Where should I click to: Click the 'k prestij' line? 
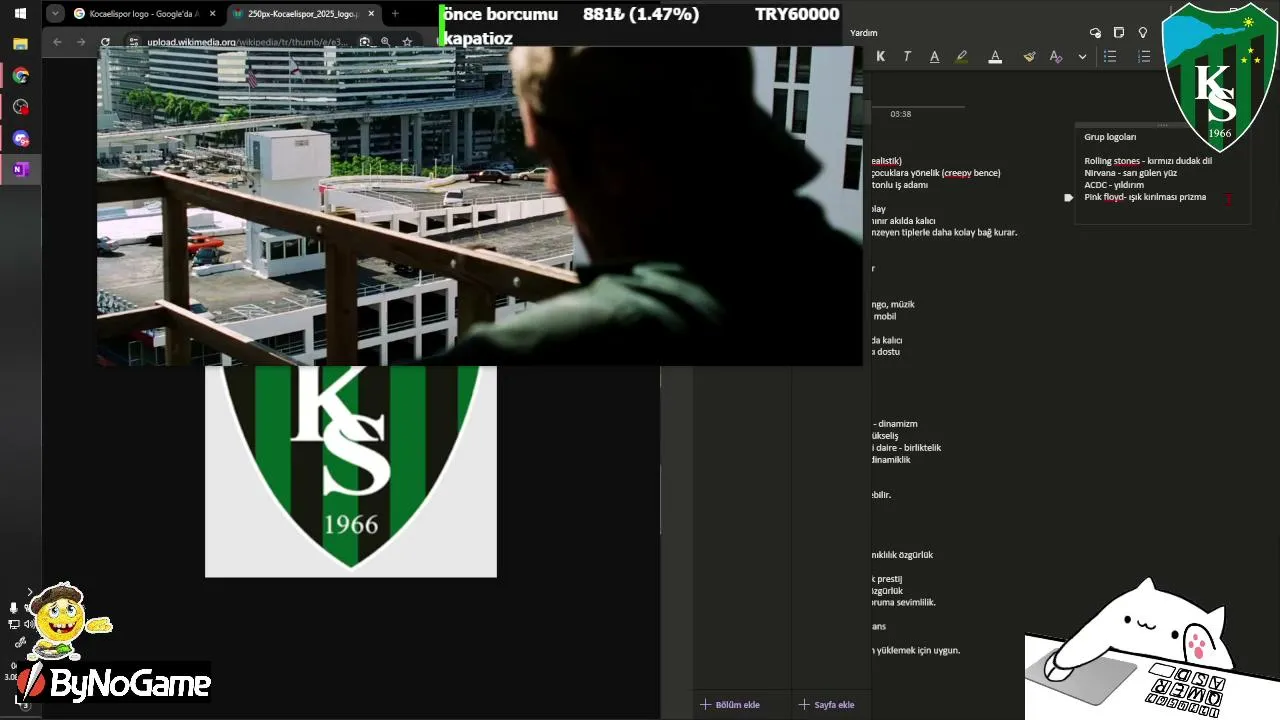(x=887, y=579)
